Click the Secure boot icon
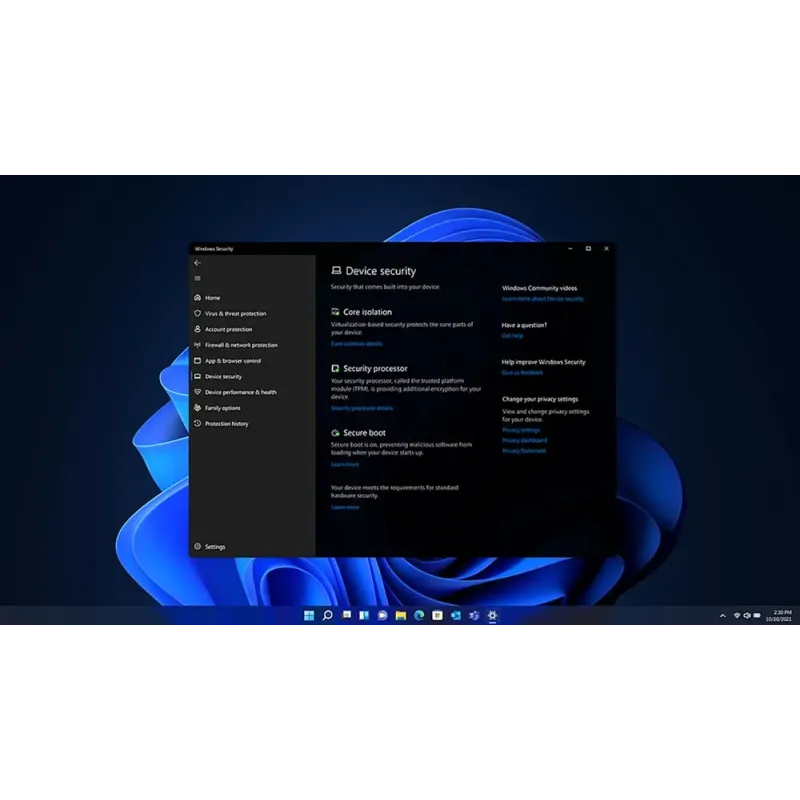800x800 pixels. [335, 433]
